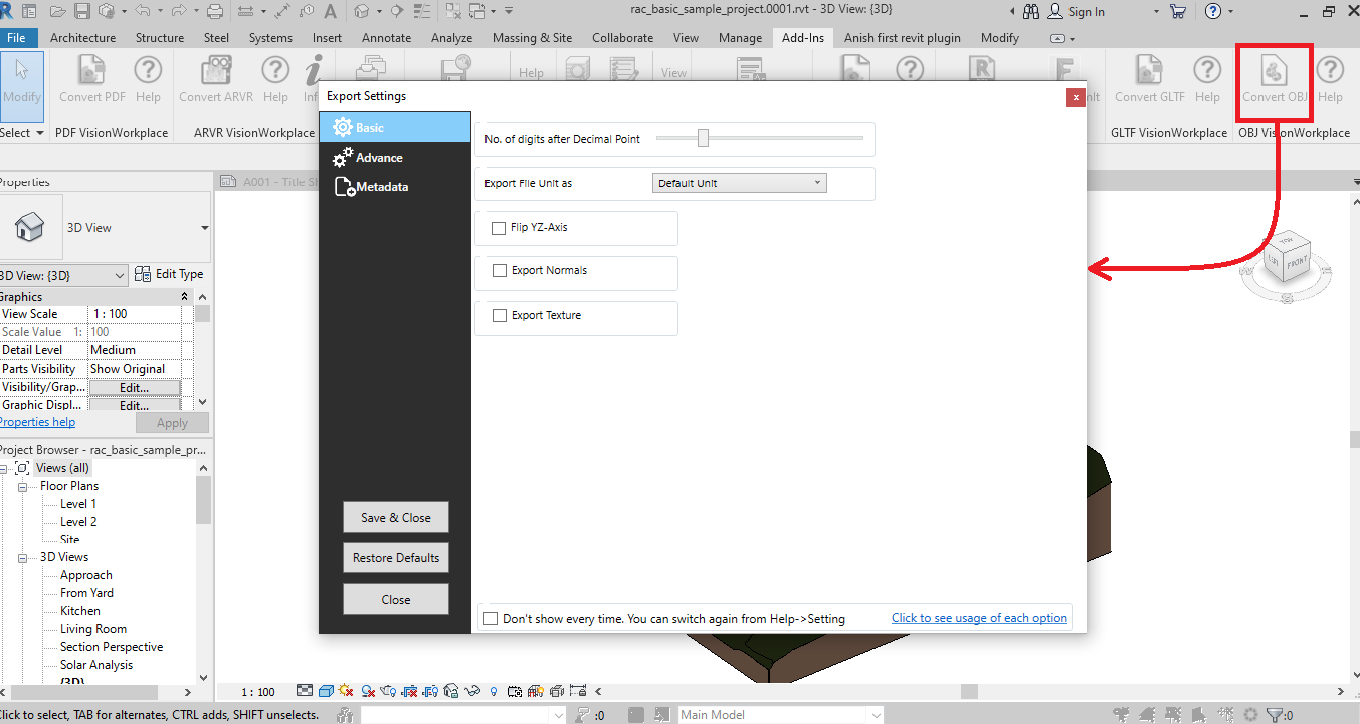
Task: Open Help in the ARVR VisionWorkplace panel
Action: pos(275,79)
